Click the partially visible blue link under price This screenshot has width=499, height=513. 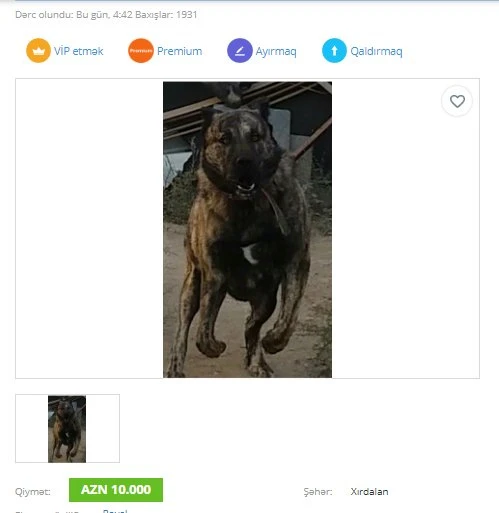[x=115, y=511]
